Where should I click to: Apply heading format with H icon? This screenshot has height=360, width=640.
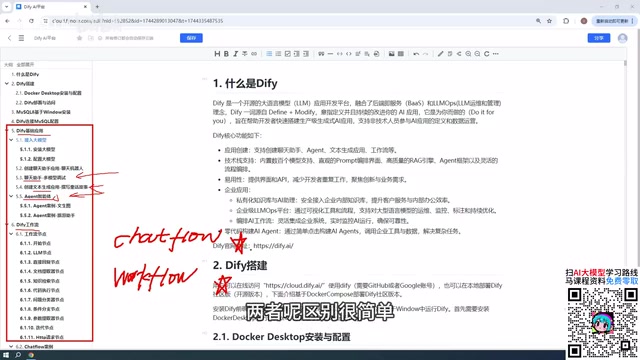(x=217, y=54)
